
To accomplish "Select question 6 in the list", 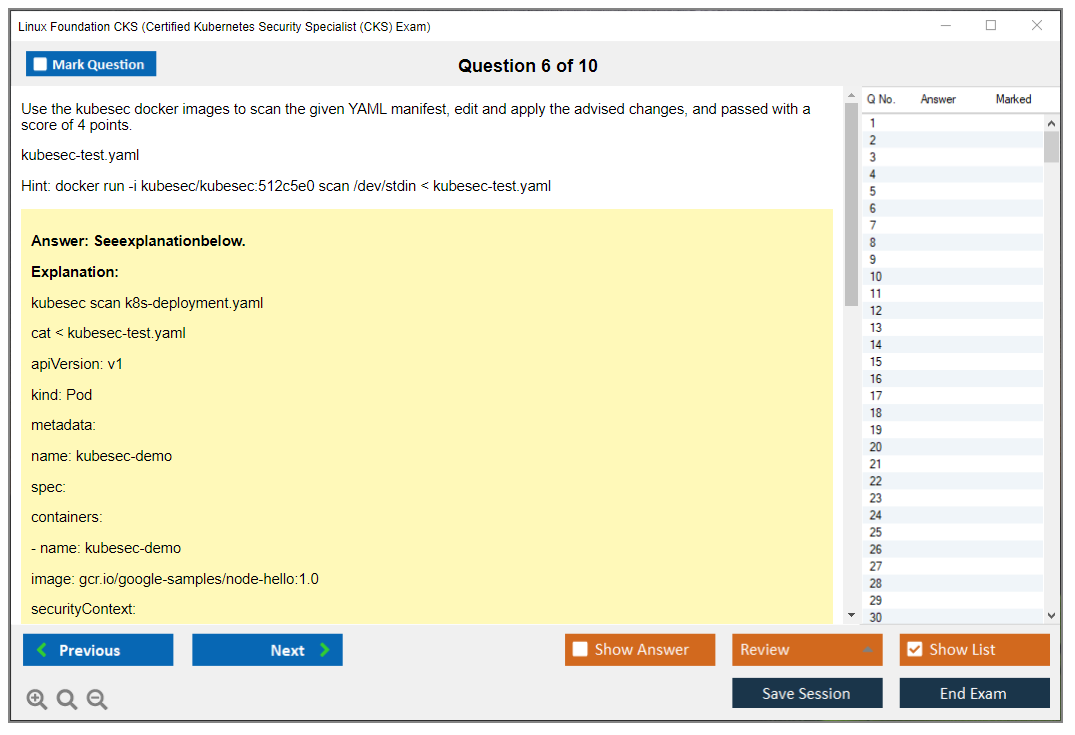I will coord(873,209).
